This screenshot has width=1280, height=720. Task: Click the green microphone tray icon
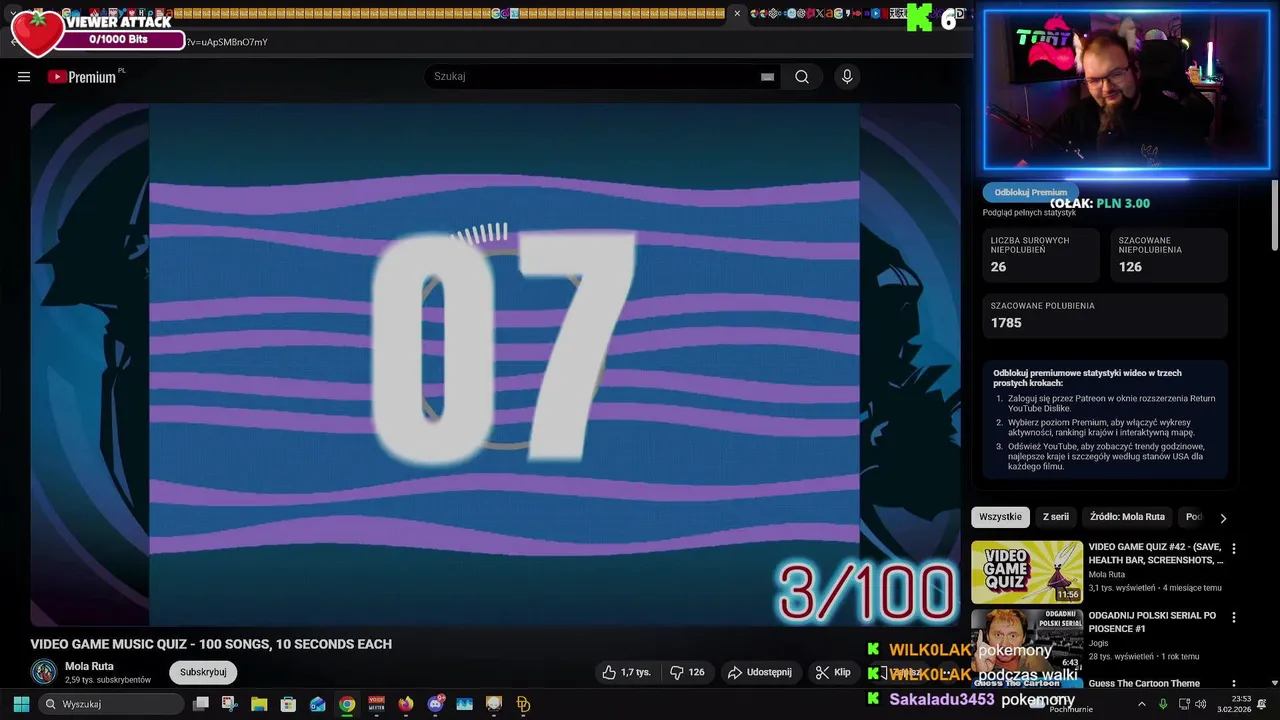1163,704
